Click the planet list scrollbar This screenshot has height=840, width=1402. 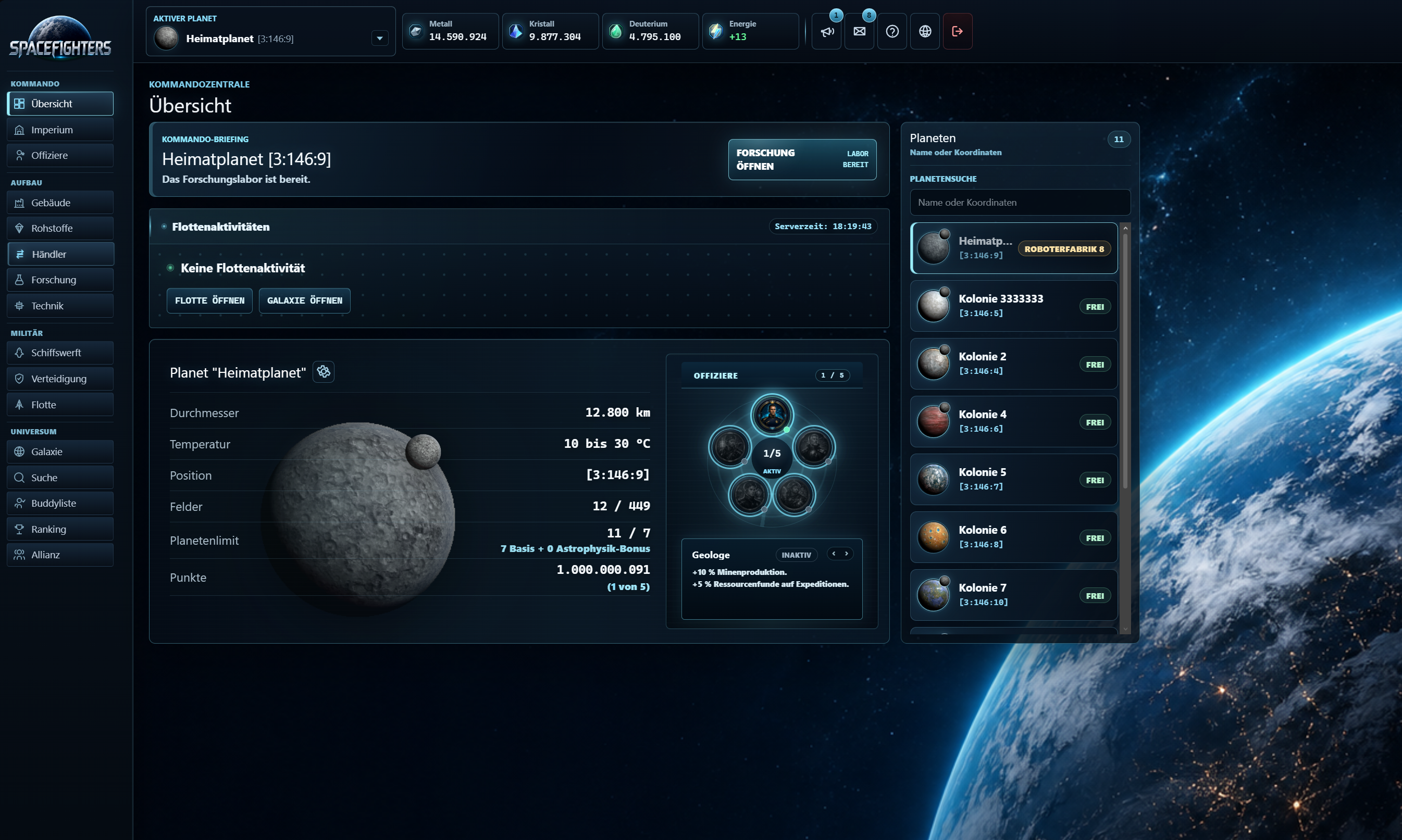(1125, 360)
